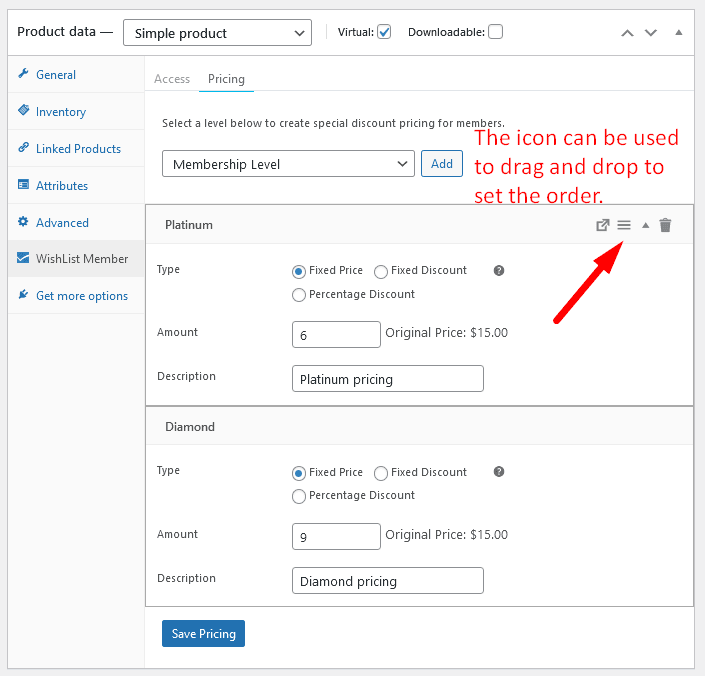Viewport: 705px width, 676px height.
Task: Click the WishList Member envelope icon
Action: 23,258
